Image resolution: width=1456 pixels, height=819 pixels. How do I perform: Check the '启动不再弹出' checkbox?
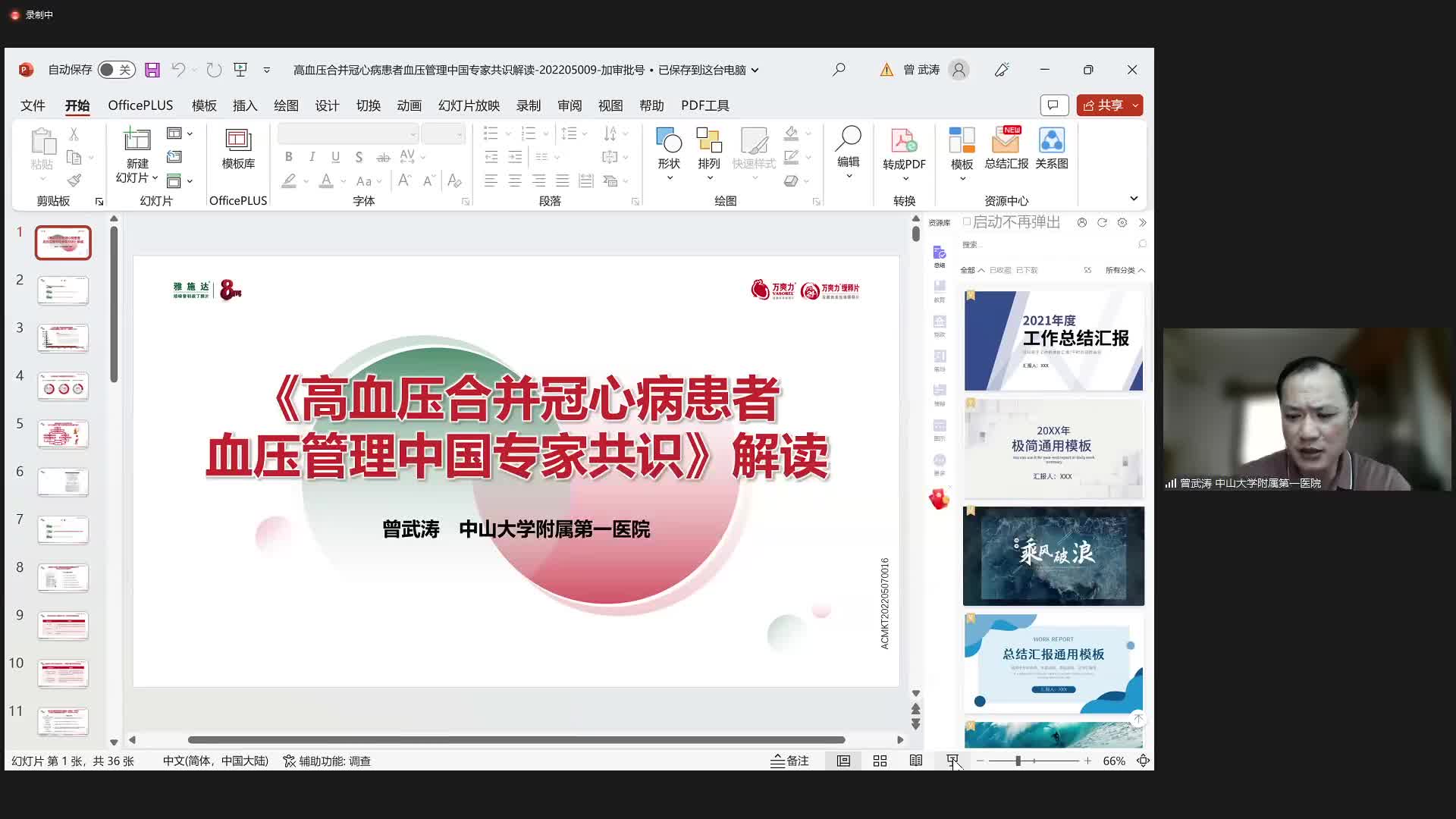[967, 222]
